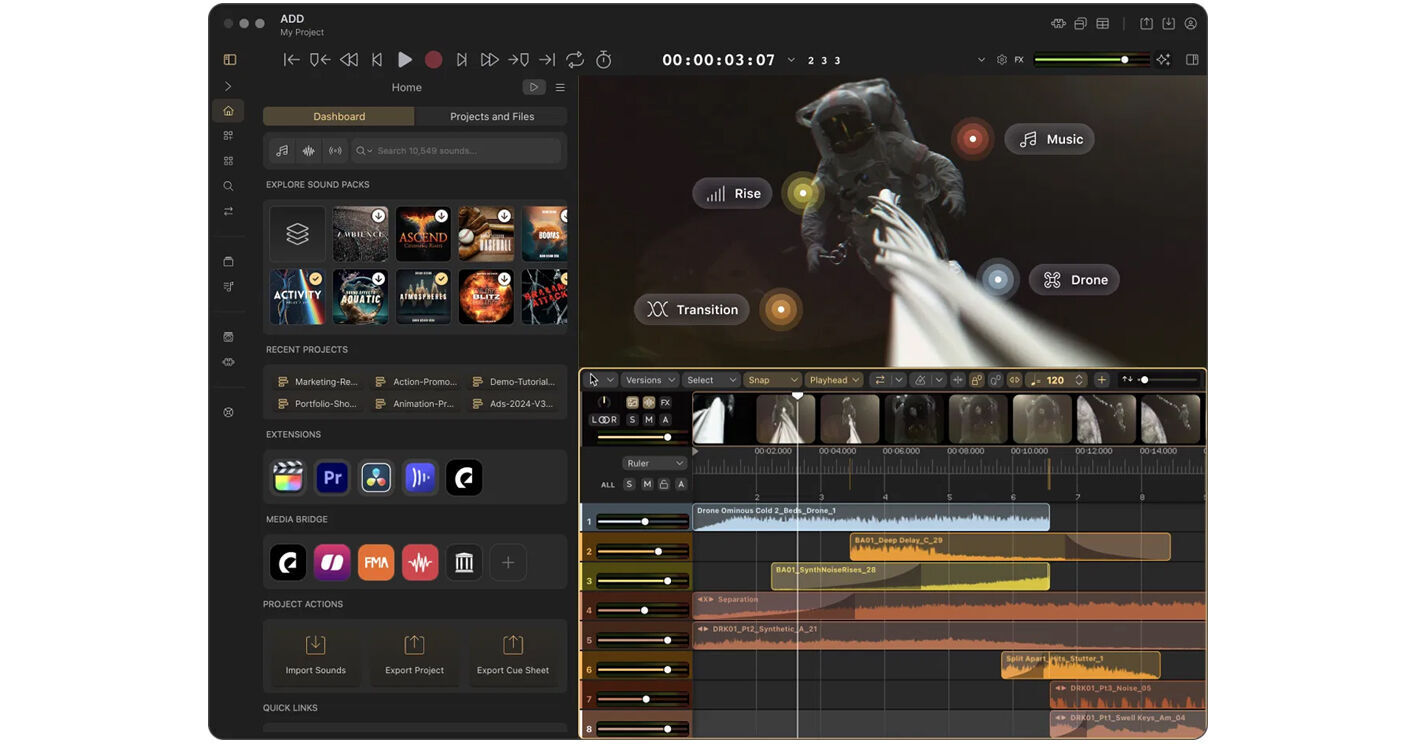The width and height of the screenshot is (1417, 744).
Task: Click the fast-forward double-arrow icon
Action: click(x=489, y=60)
